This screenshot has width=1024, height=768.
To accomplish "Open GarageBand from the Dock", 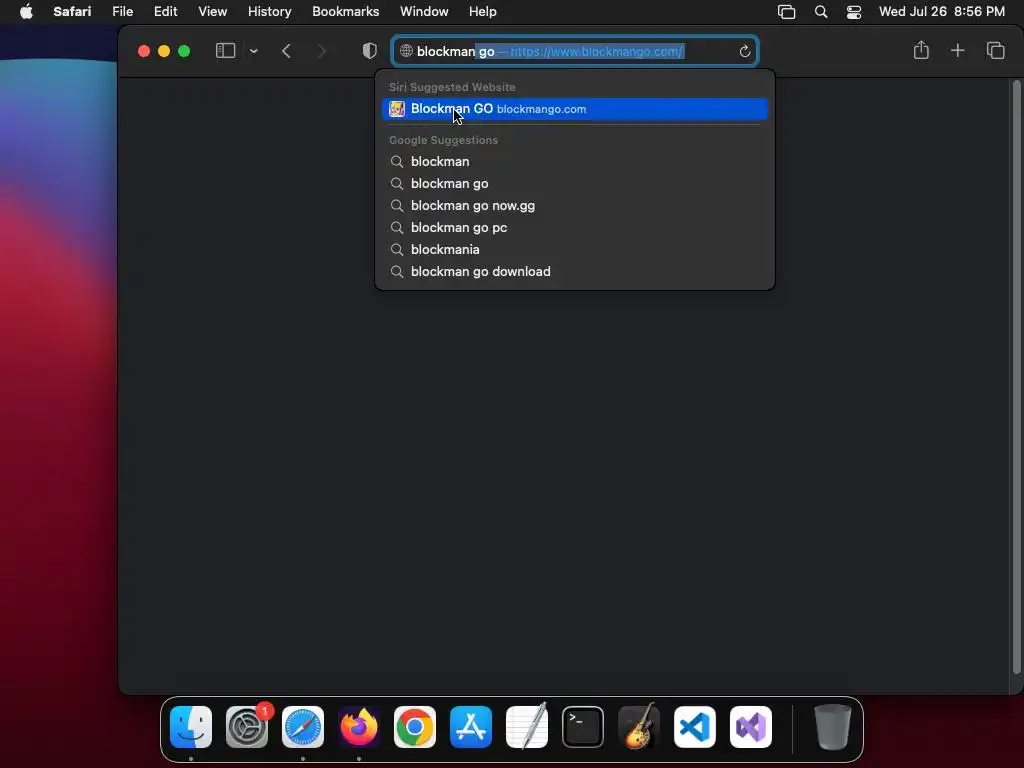I will 639,727.
